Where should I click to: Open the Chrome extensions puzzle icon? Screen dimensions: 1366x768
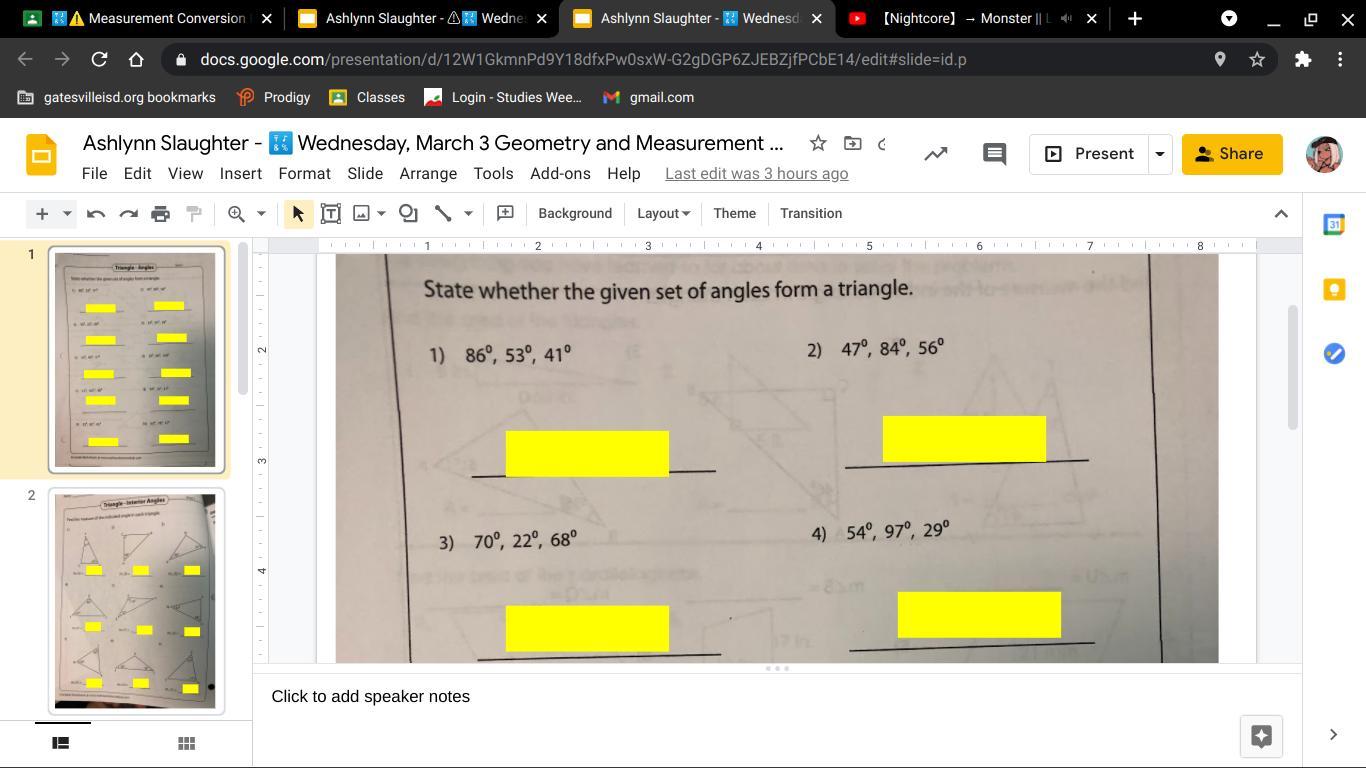point(1303,60)
